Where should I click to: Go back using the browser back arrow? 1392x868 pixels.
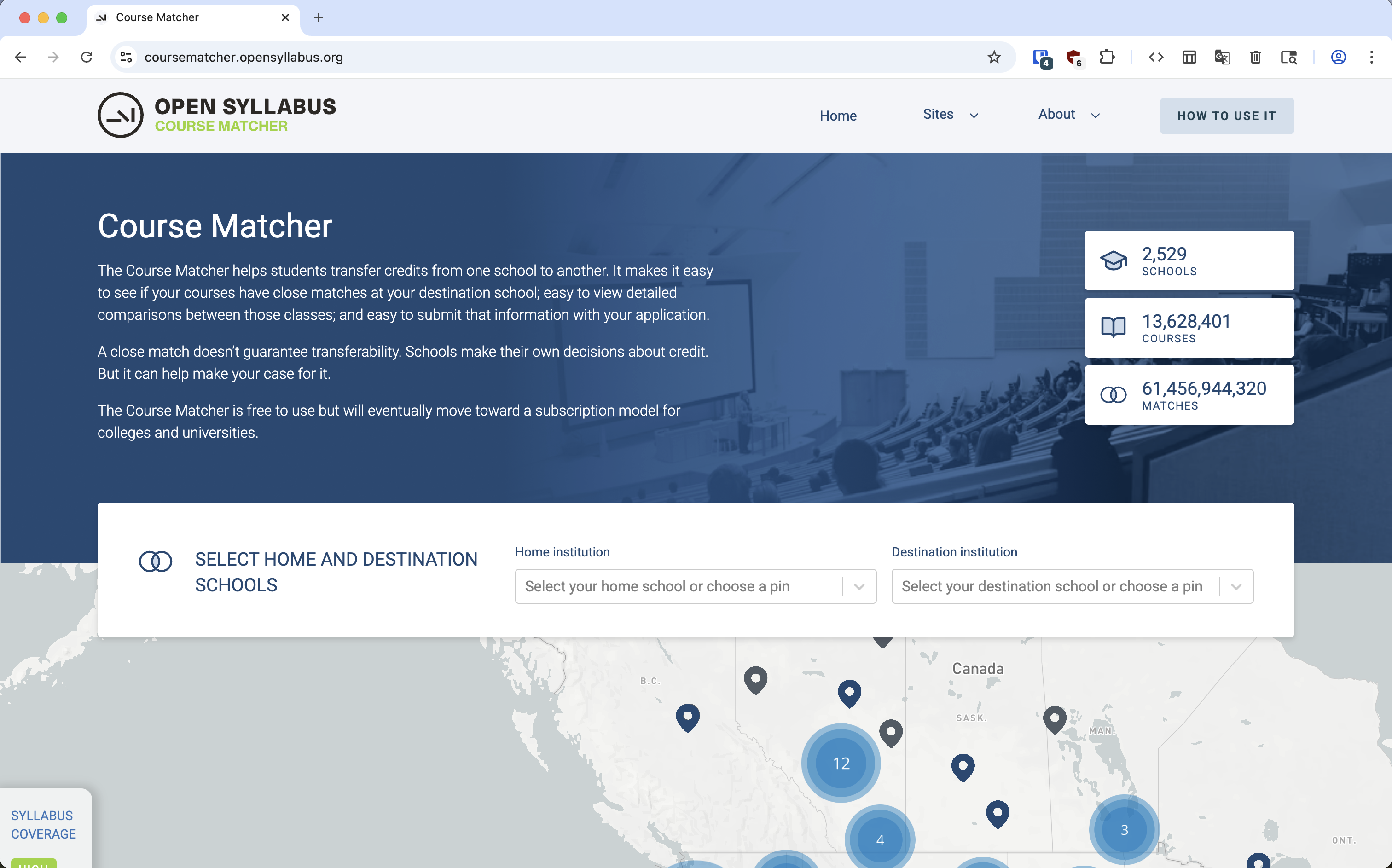(21, 57)
